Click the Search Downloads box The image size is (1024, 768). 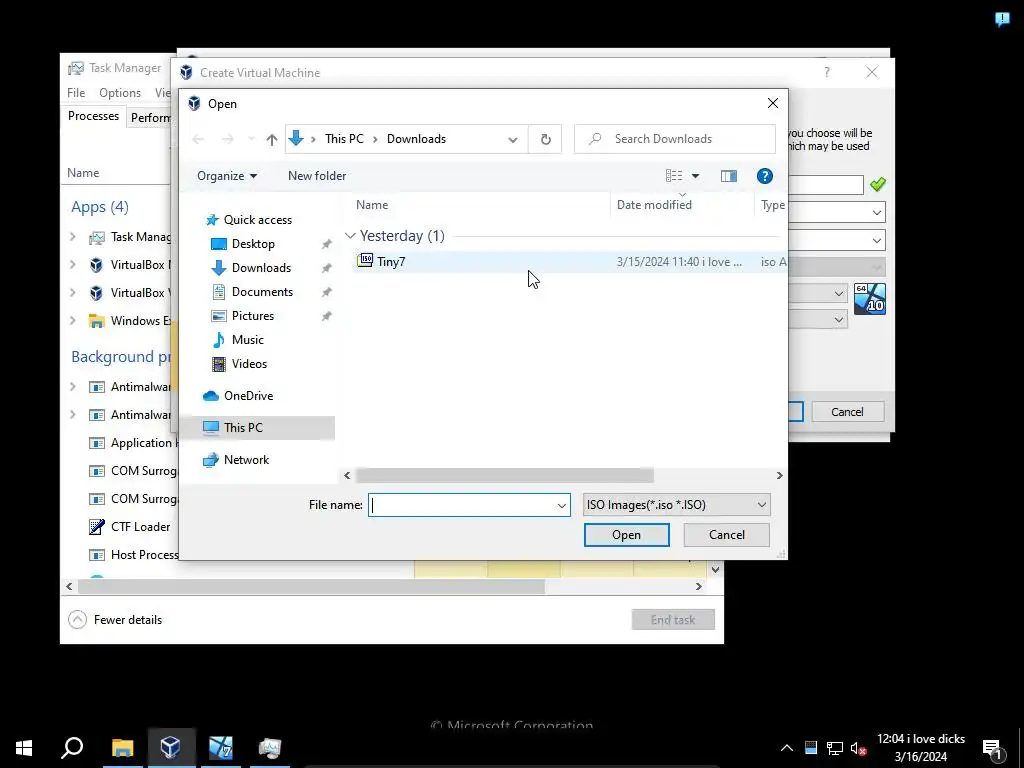click(675, 139)
